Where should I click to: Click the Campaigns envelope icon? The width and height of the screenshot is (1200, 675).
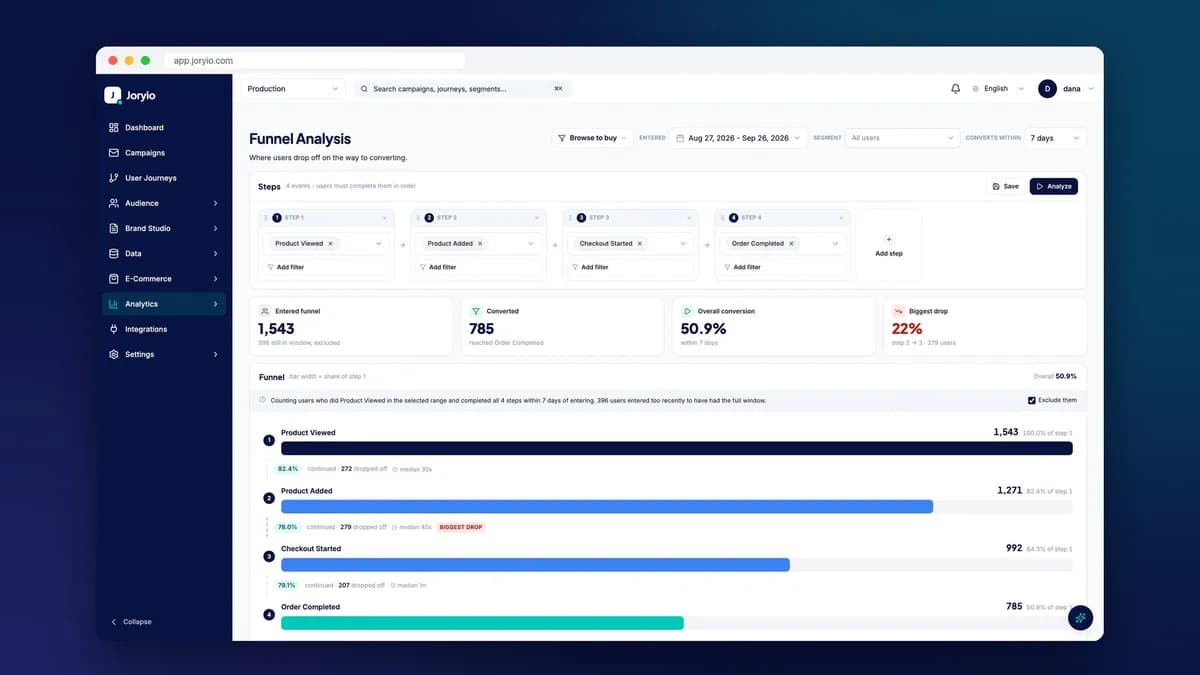pos(114,153)
